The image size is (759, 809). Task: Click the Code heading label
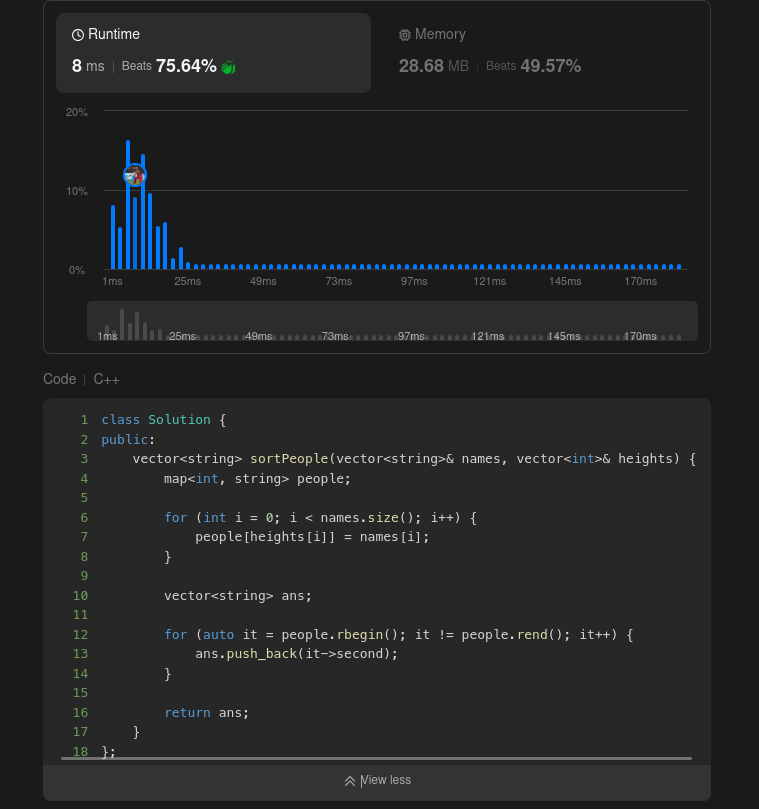(x=60, y=379)
